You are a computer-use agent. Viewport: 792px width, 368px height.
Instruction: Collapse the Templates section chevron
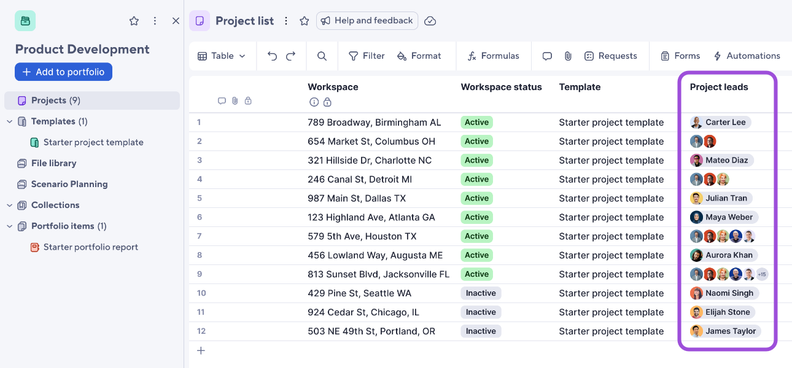(x=10, y=121)
